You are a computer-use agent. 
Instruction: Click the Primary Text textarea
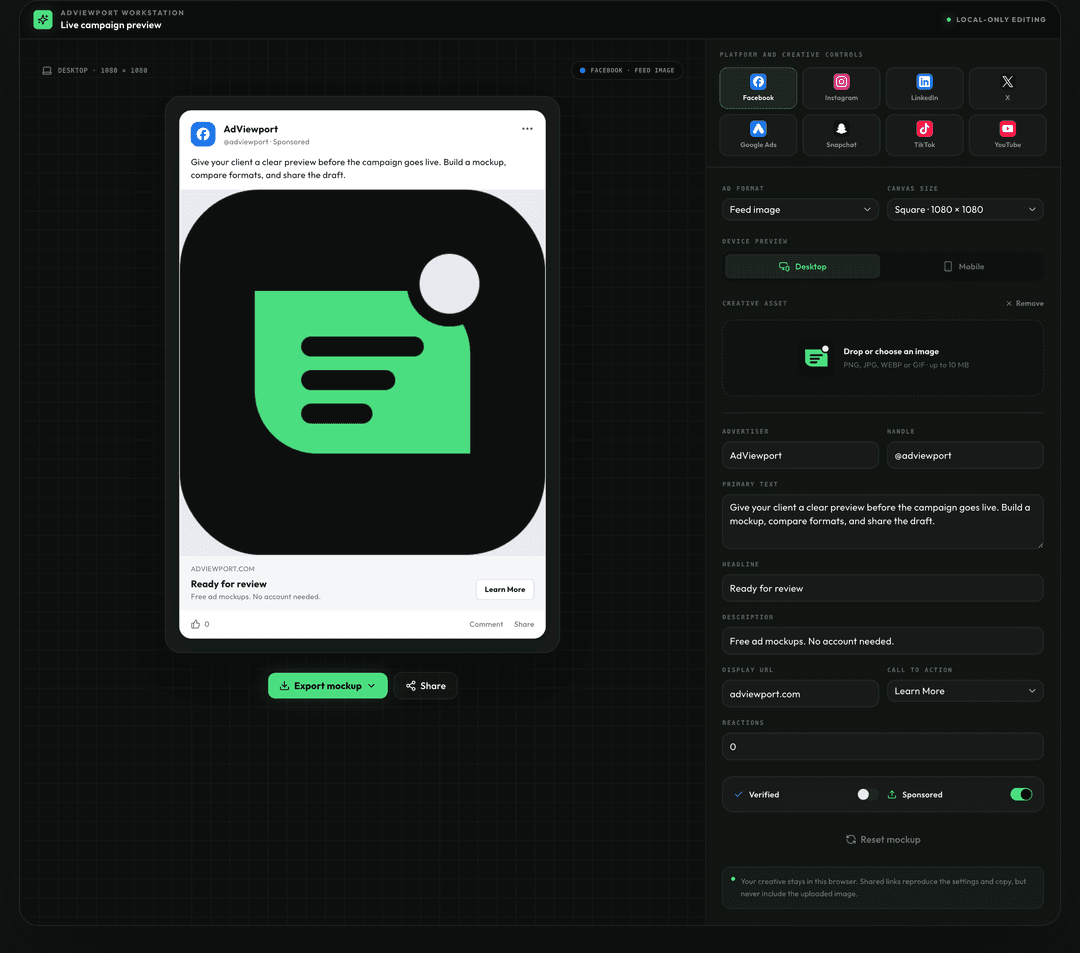click(x=882, y=521)
